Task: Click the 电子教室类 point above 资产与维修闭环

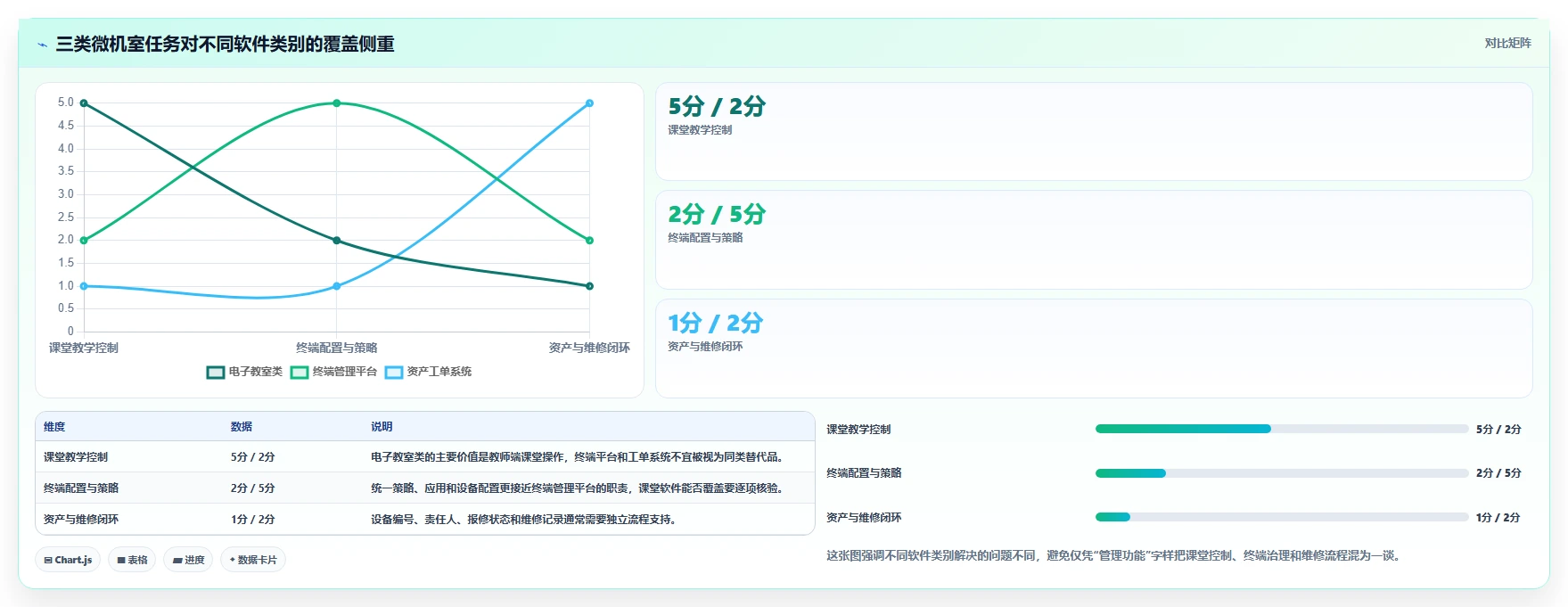Action: (x=589, y=286)
